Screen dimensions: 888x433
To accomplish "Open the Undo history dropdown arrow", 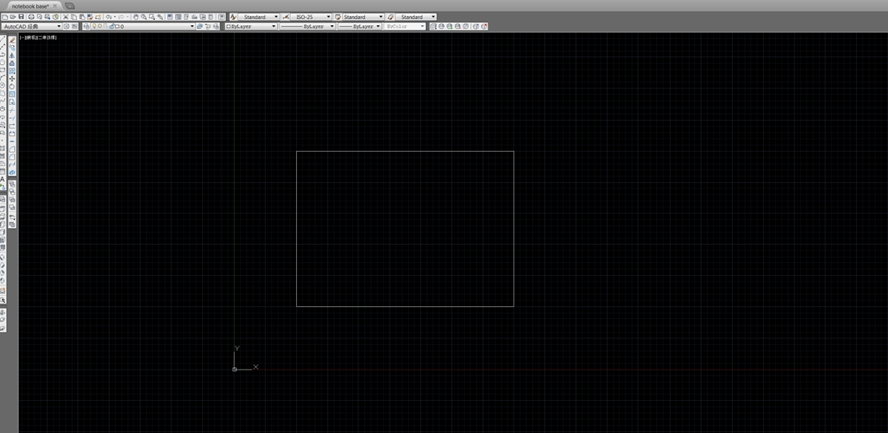I will point(115,17).
